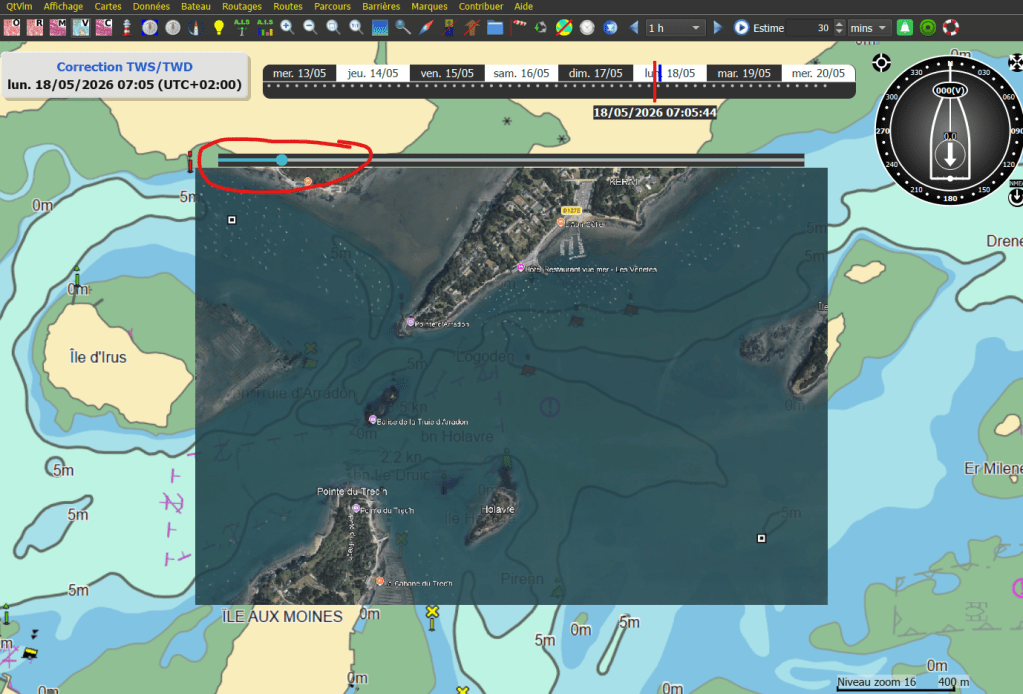Click the blue sea tides icon
1023x694 pixels.
pyautogui.click(x=380, y=27)
